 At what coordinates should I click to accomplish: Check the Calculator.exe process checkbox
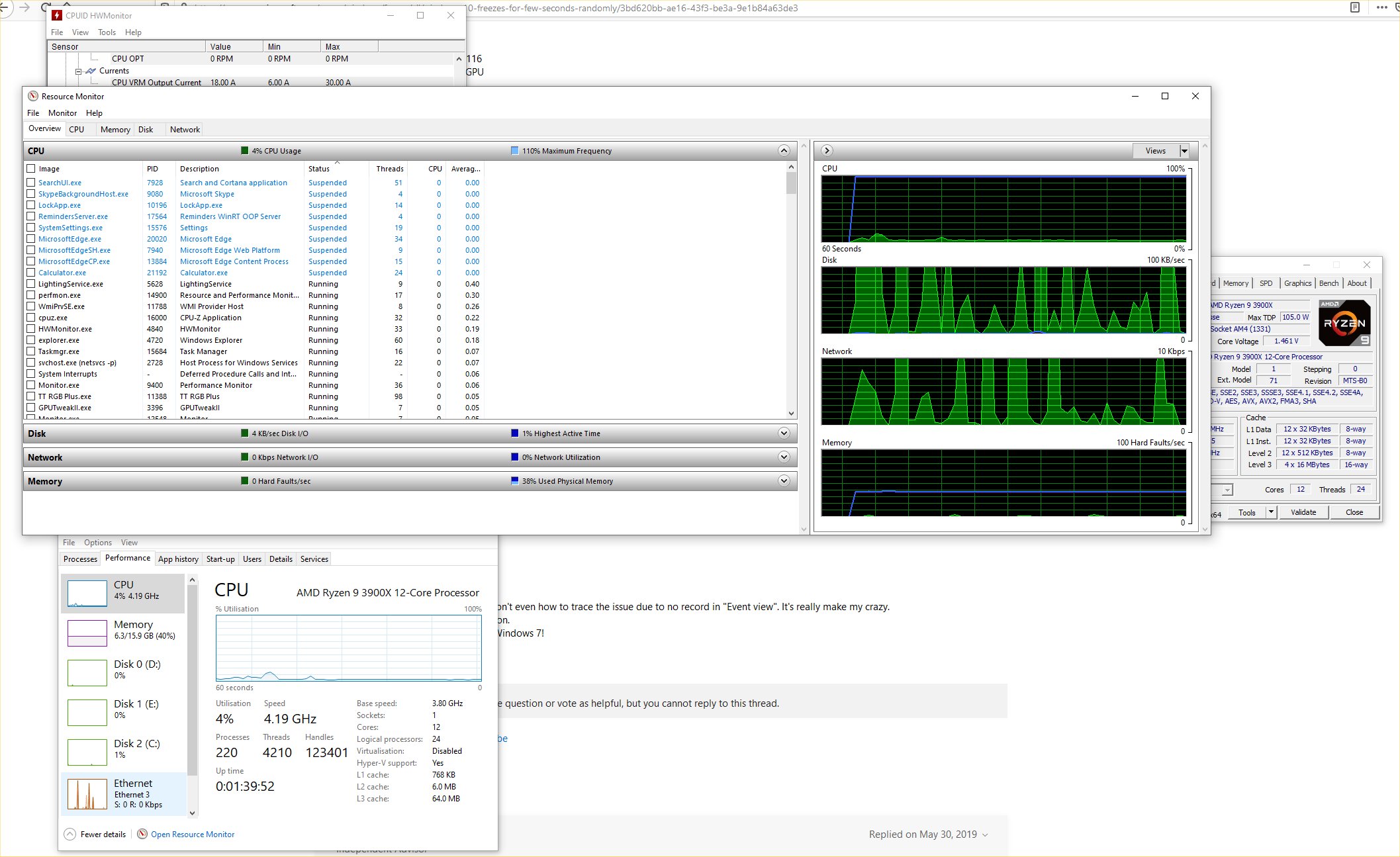pyautogui.click(x=31, y=273)
